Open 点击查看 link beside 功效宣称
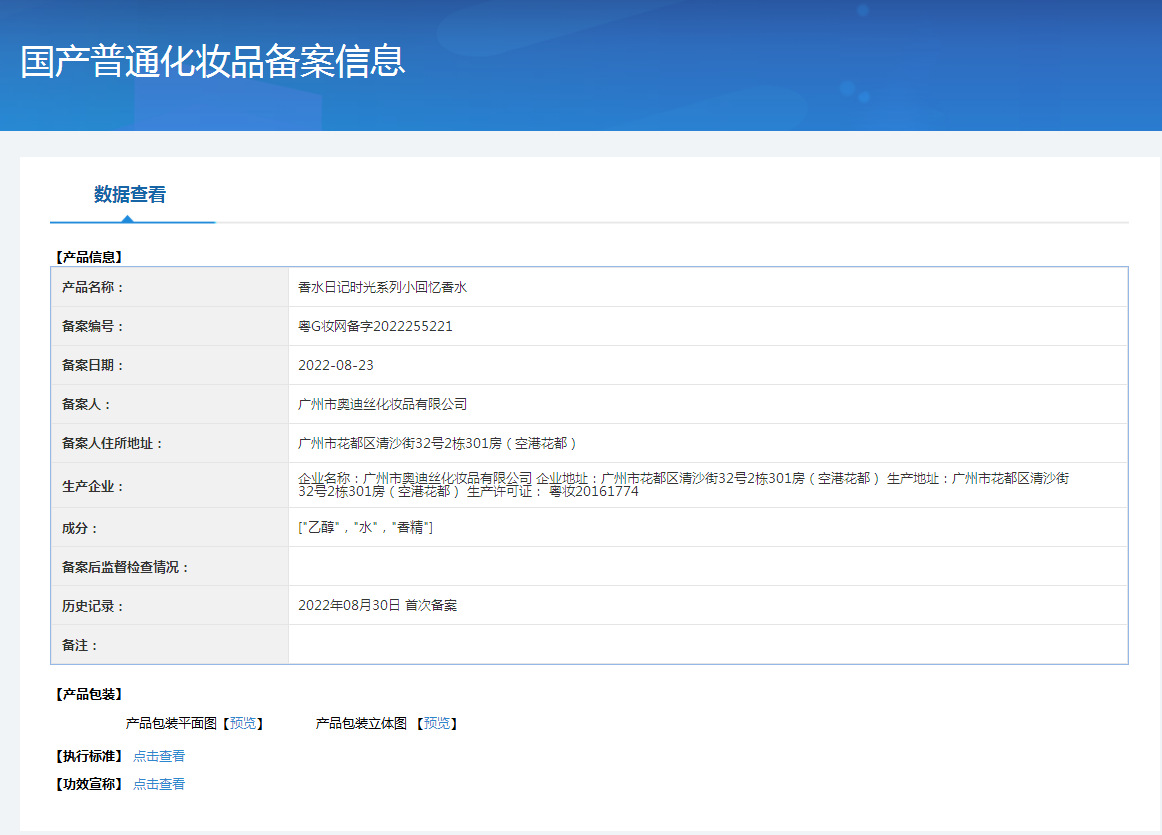Screen dimensions: 1162x835 point(159,784)
